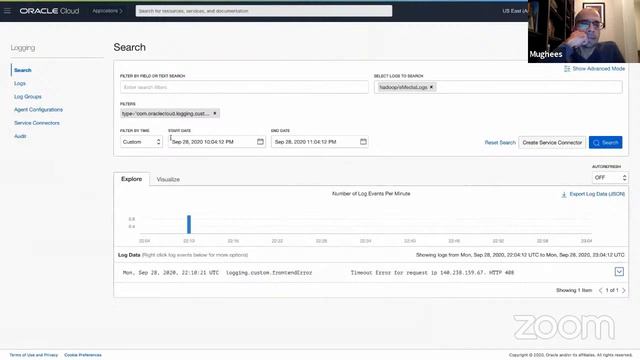Open Service Connectors page

(37, 123)
